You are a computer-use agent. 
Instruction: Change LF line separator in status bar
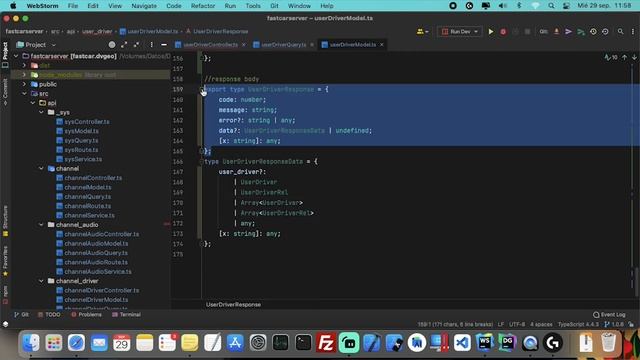[x=500, y=324]
